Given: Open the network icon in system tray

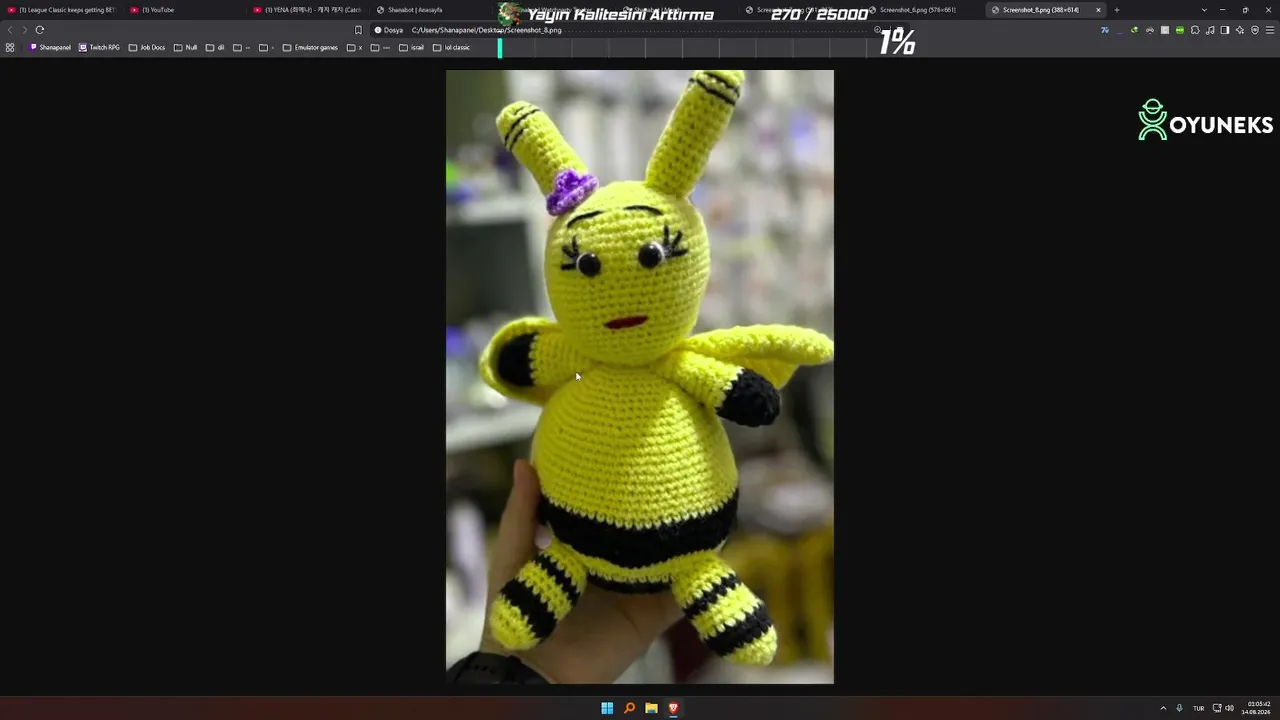Looking at the screenshot, I should [1216, 708].
